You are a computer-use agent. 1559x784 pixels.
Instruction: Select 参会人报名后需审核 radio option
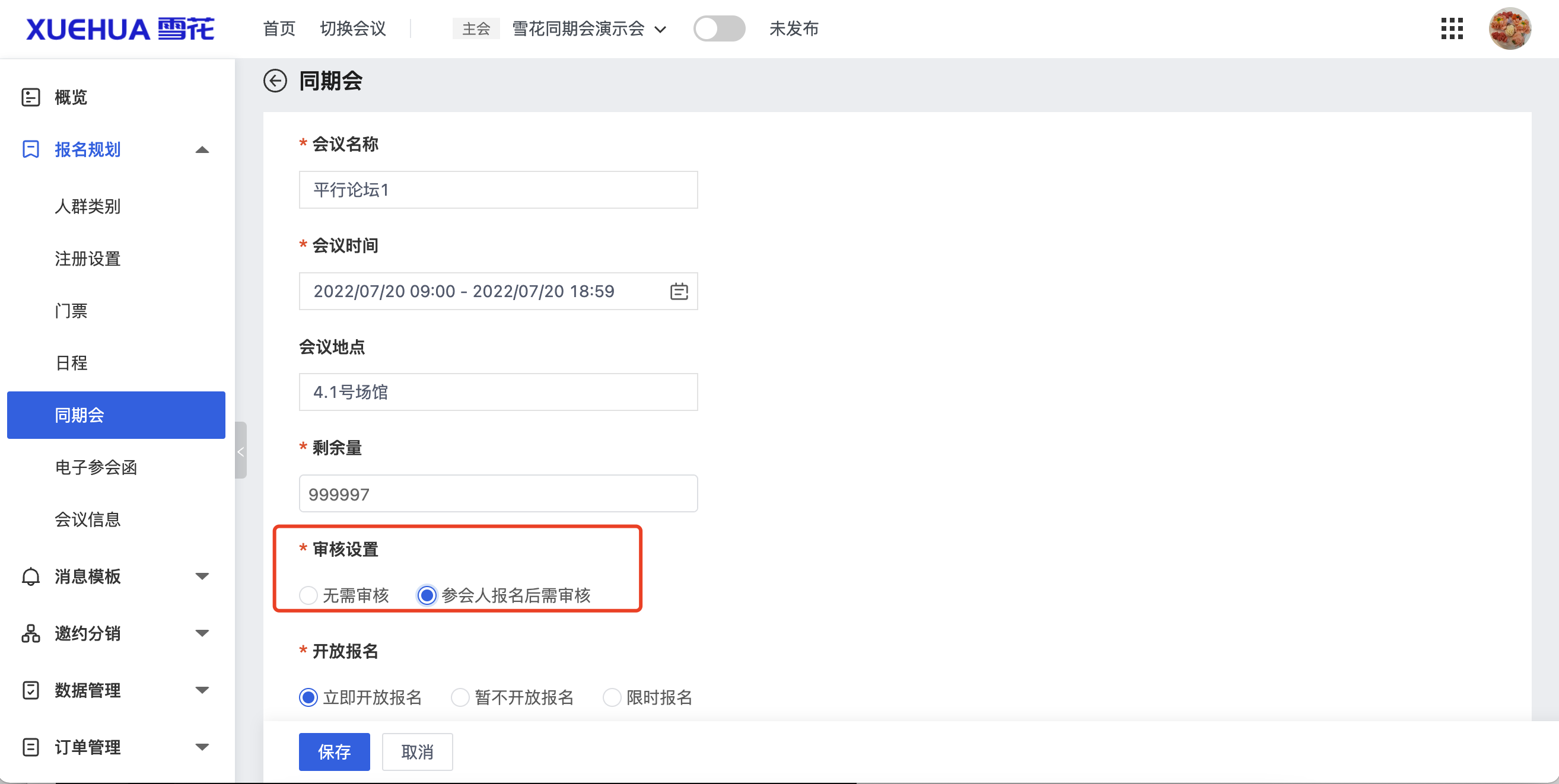pyautogui.click(x=427, y=595)
